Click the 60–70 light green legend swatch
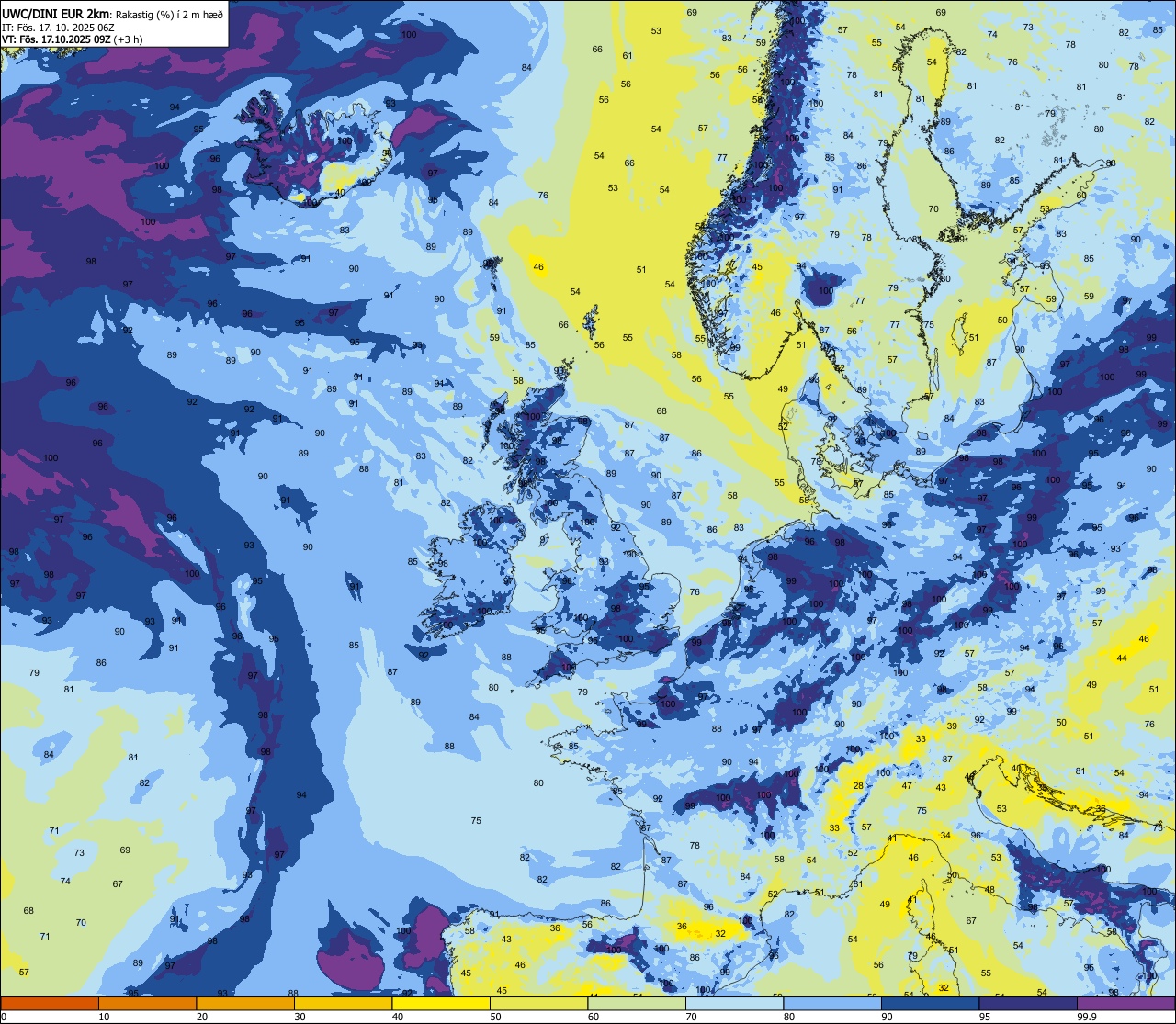 637,1003
